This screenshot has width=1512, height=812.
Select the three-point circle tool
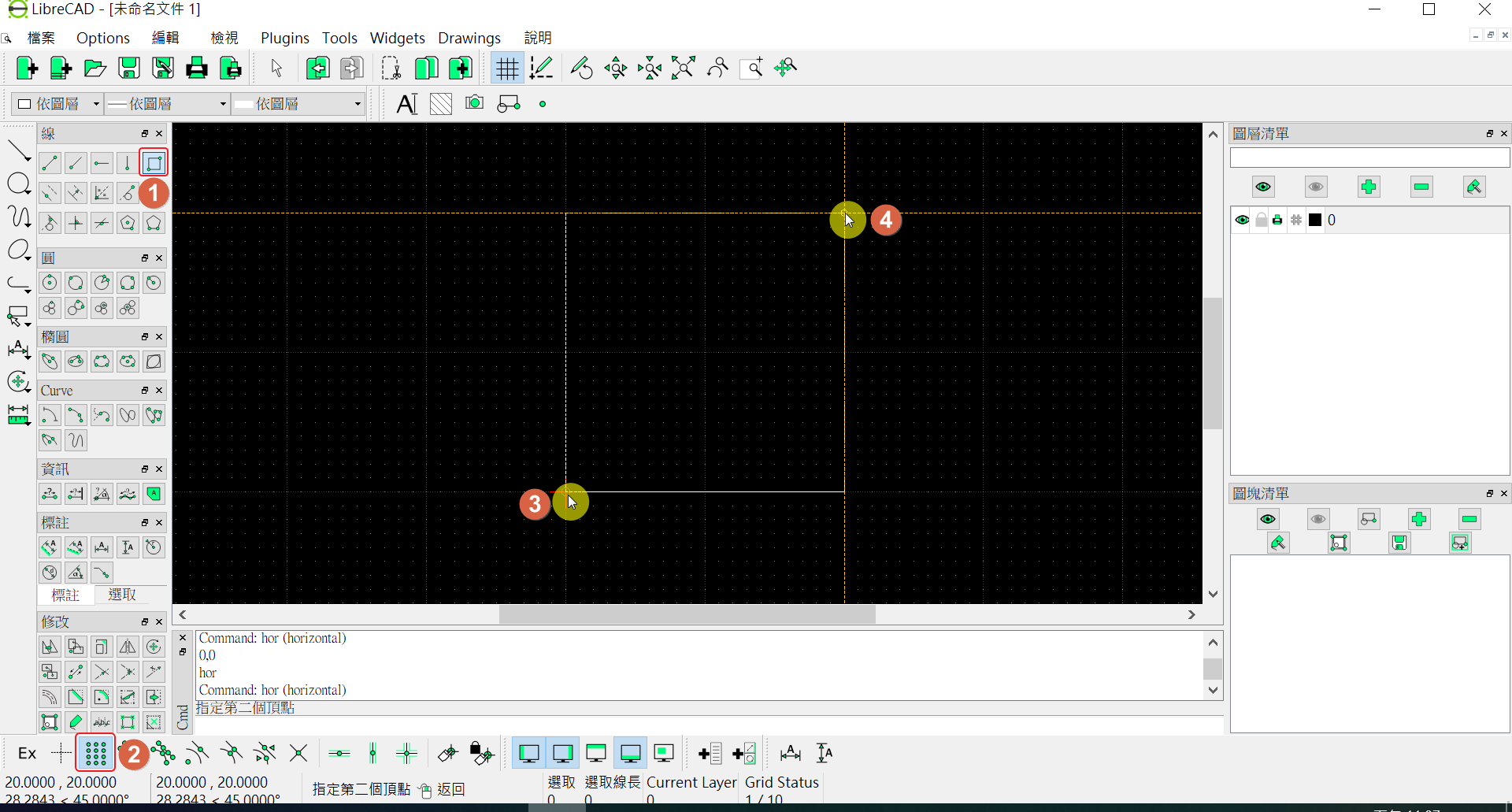(128, 283)
